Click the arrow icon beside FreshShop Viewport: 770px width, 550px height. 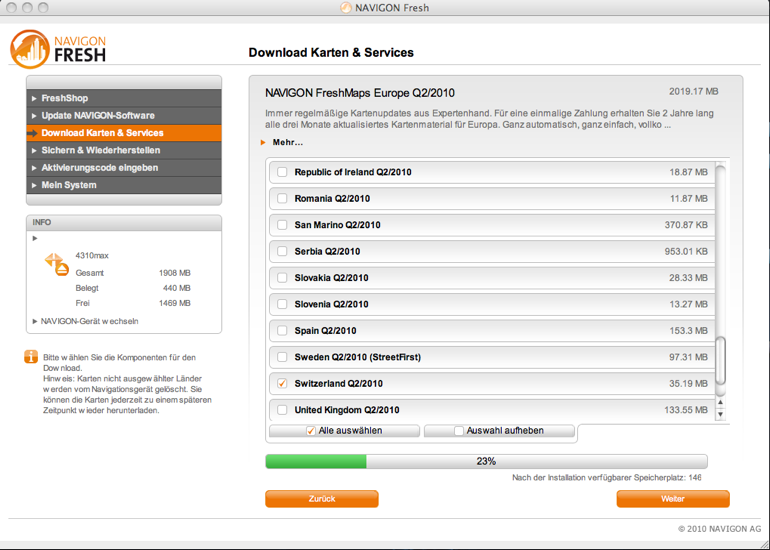click(34, 98)
